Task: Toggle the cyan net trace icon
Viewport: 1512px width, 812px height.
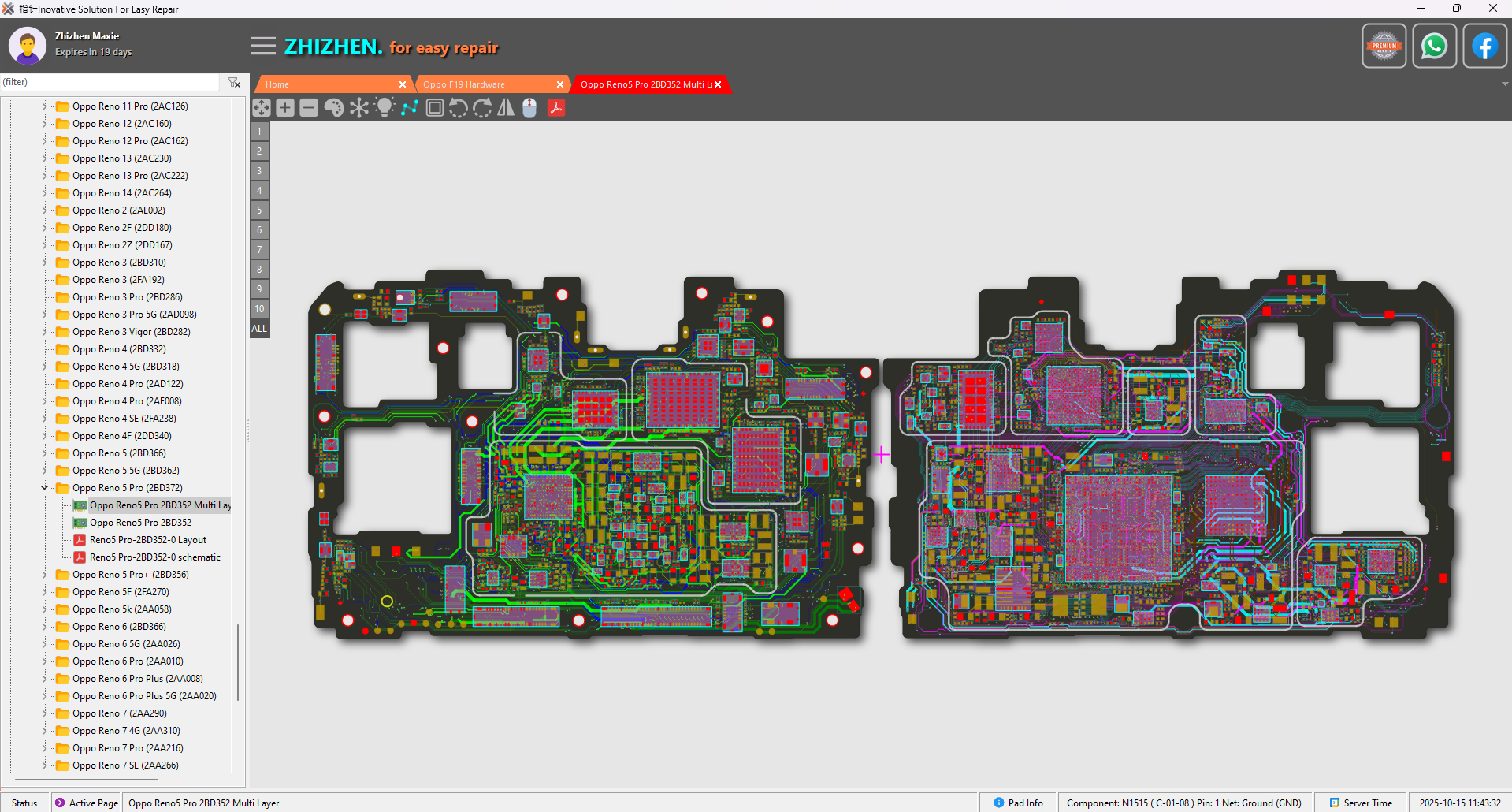Action: pyautogui.click(x=410, y=108)
